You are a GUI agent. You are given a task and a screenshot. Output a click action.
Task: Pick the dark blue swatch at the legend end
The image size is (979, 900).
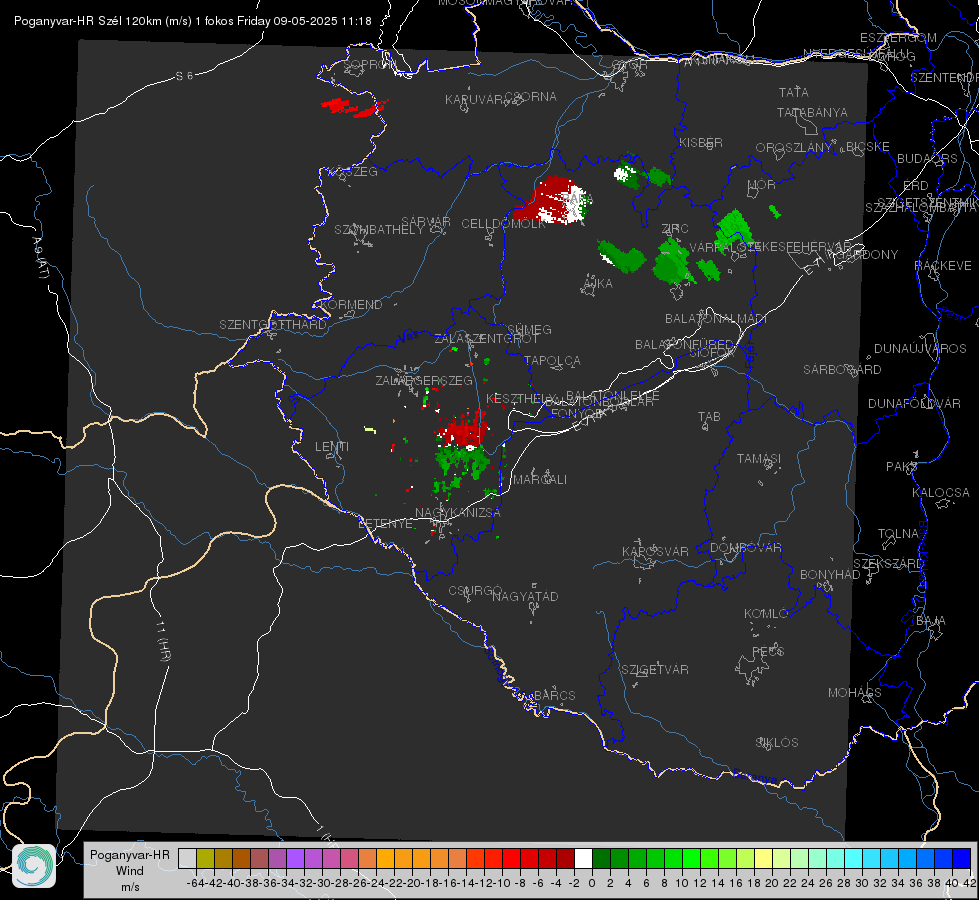962,858
